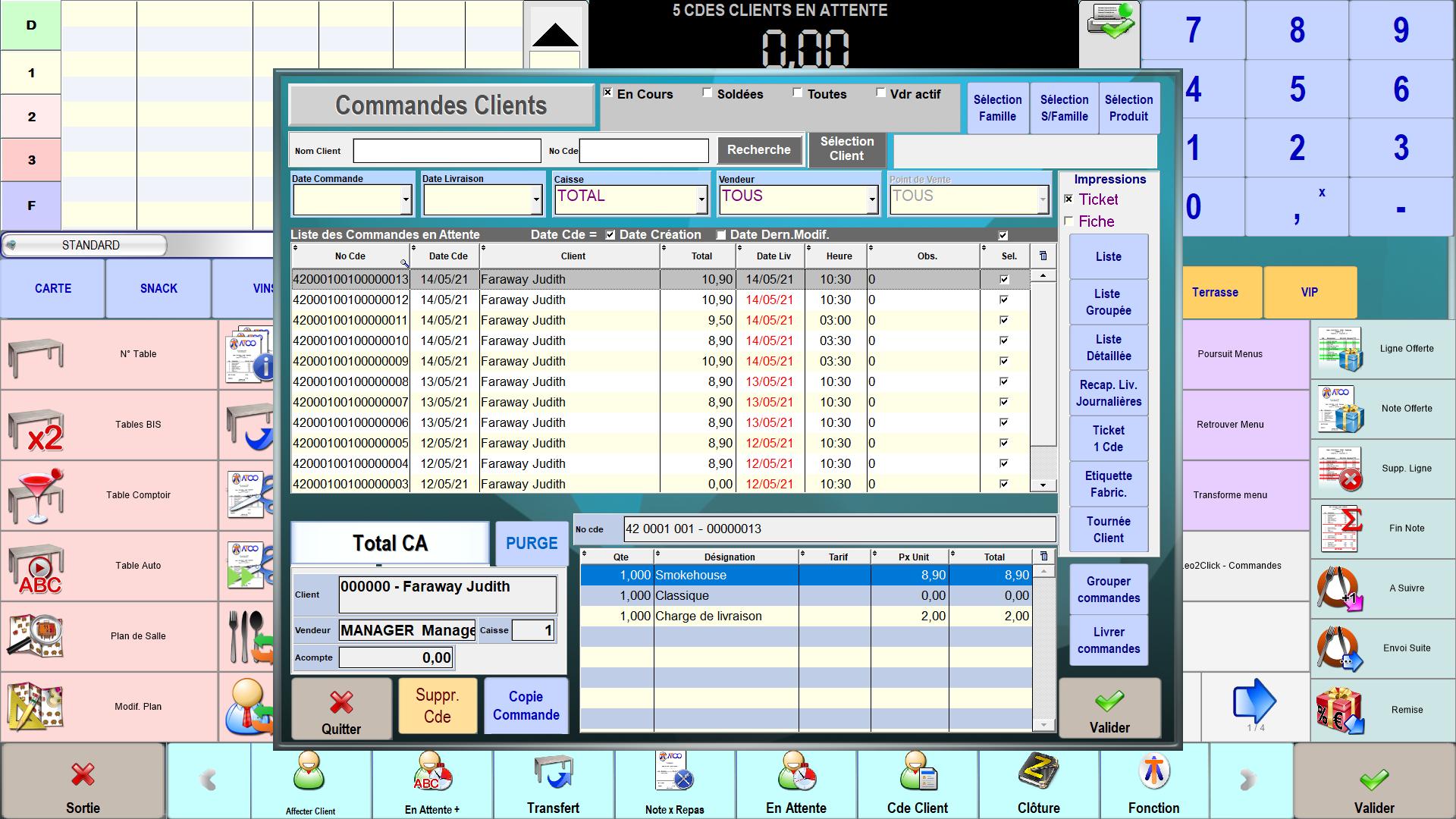Click the Fin Note sigma icon
This screenshot has height=819, width=1456.
click(1340, 529)
